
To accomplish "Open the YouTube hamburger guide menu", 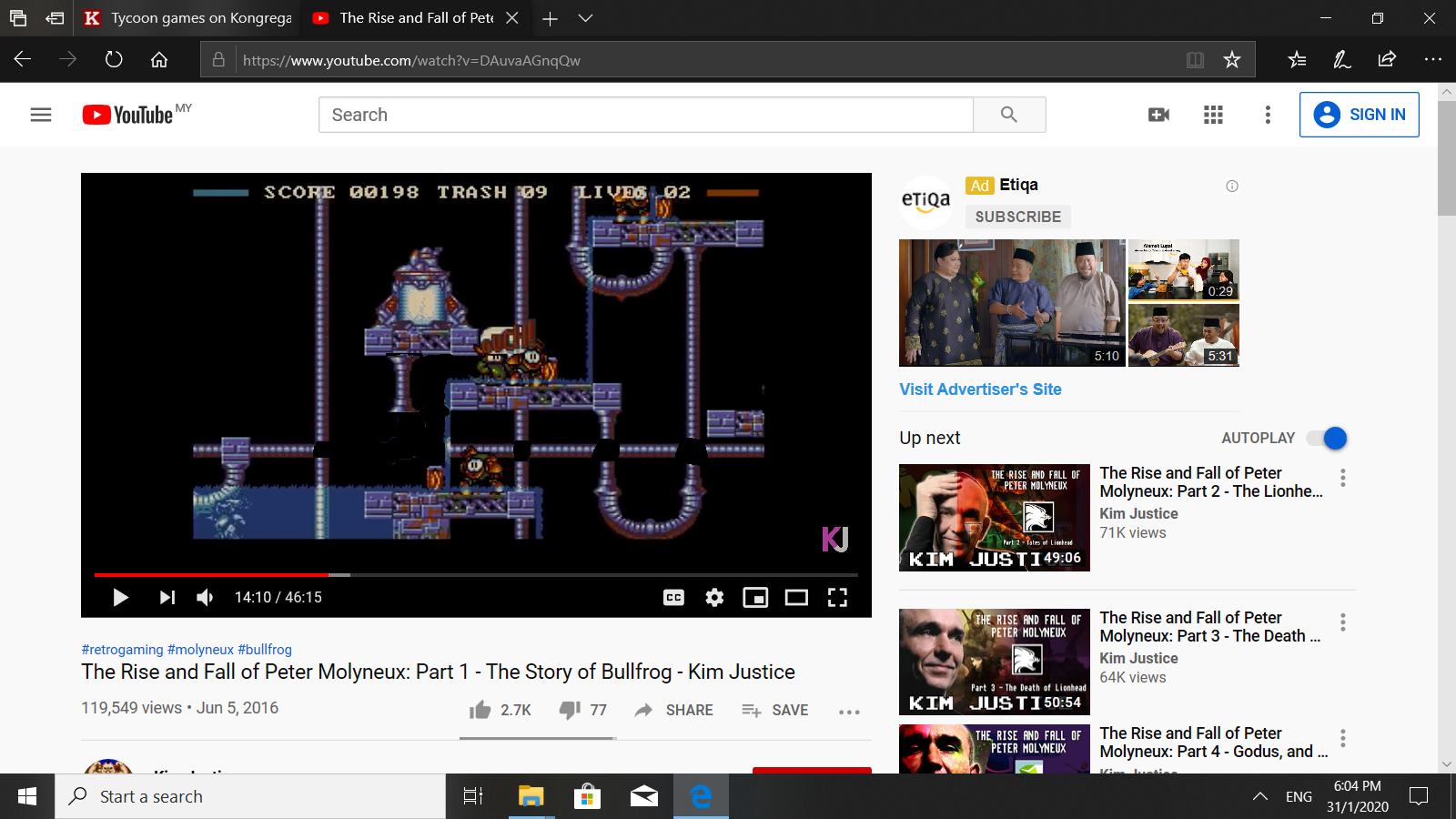I will (x=41, y=115).
